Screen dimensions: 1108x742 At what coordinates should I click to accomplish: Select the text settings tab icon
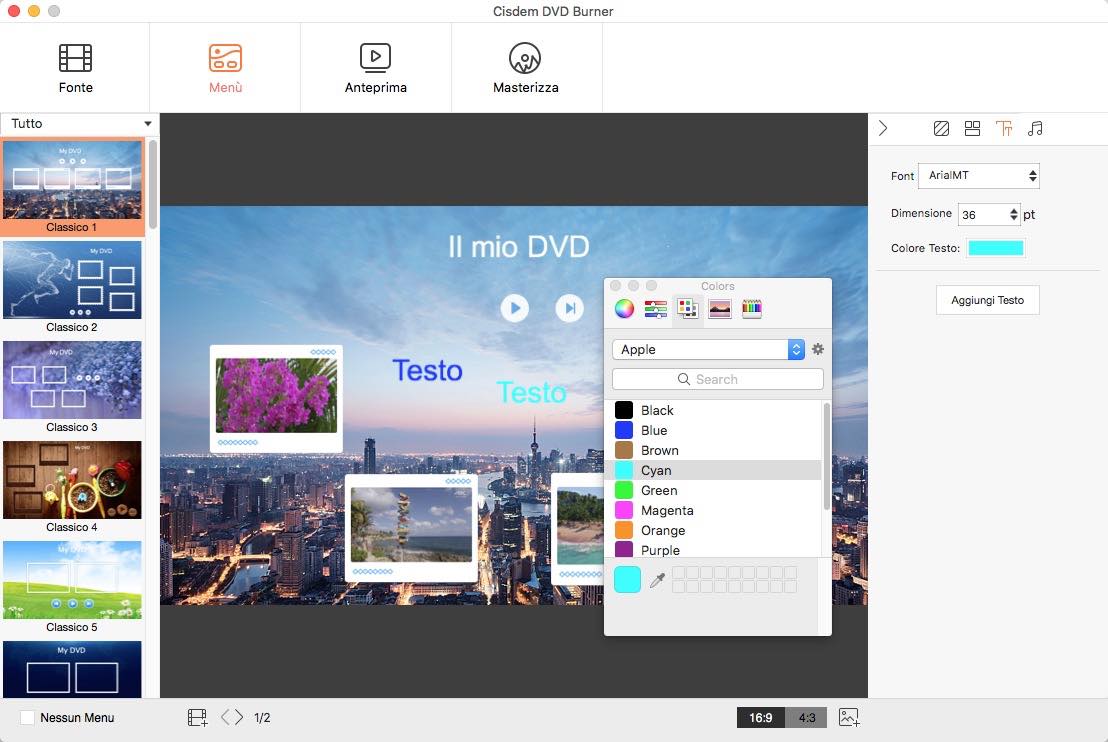1004,128
